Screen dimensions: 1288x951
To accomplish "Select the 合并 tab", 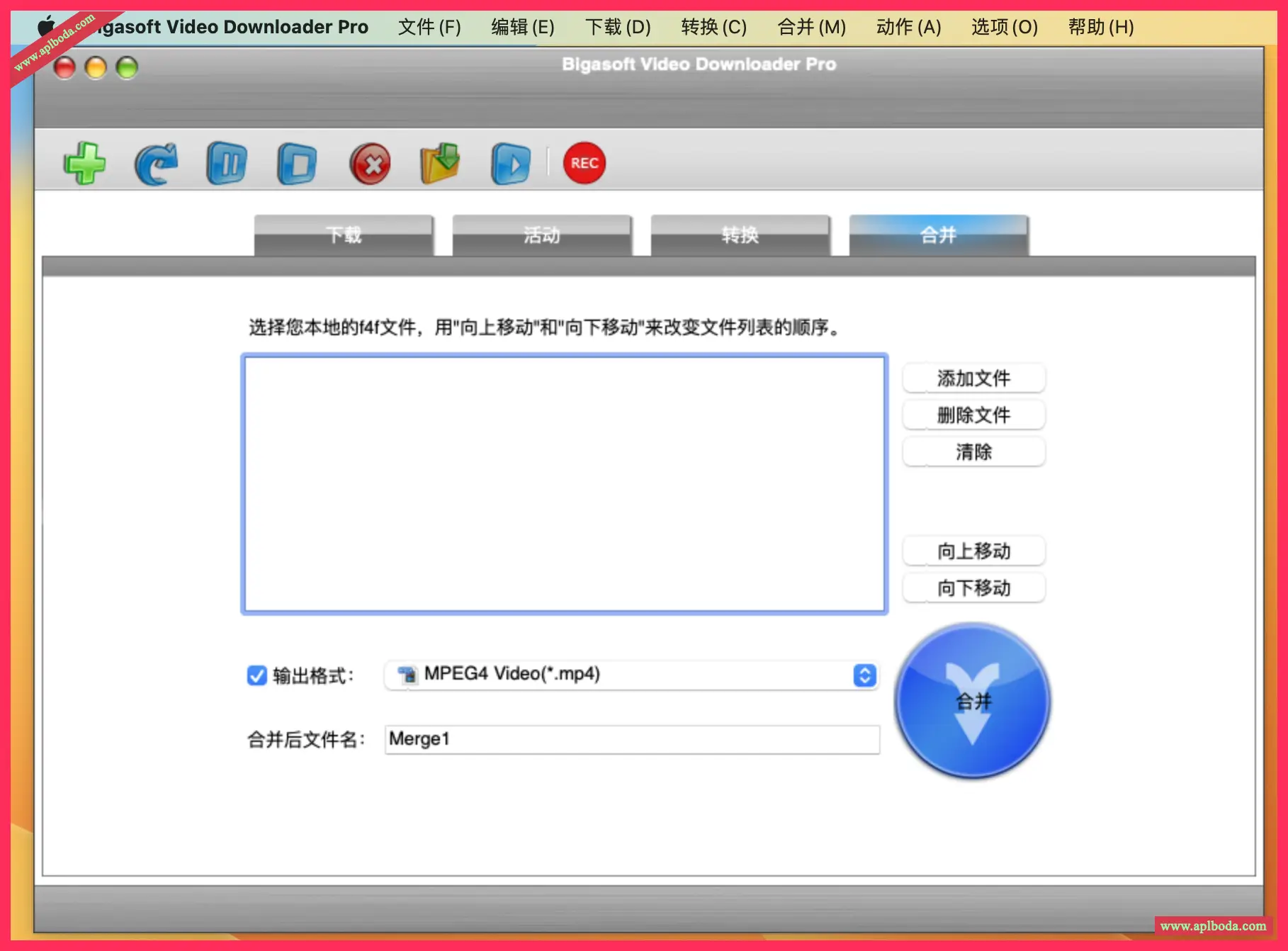I will (x=939, y=235).
